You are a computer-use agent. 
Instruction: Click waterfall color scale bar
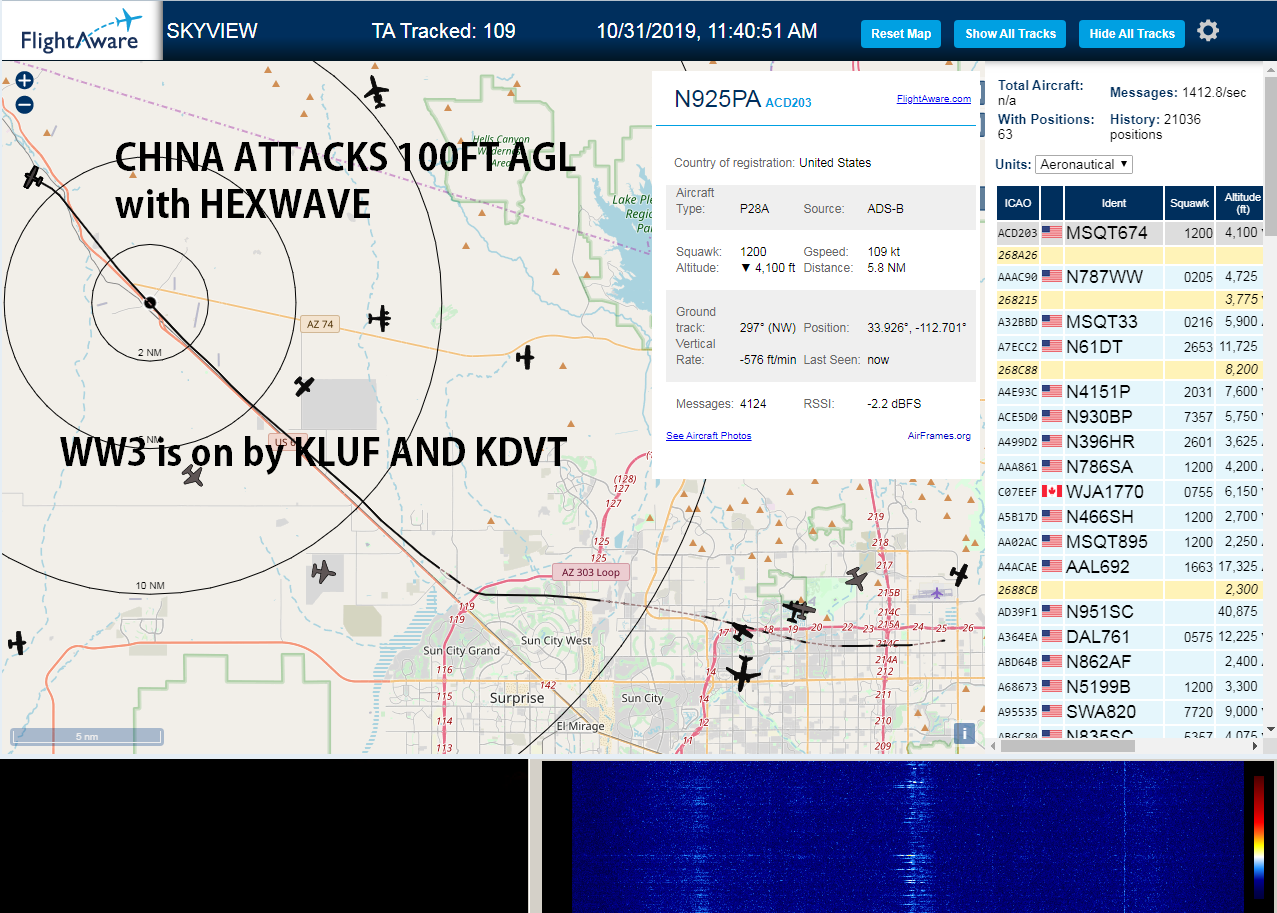tap(1259, 835)
